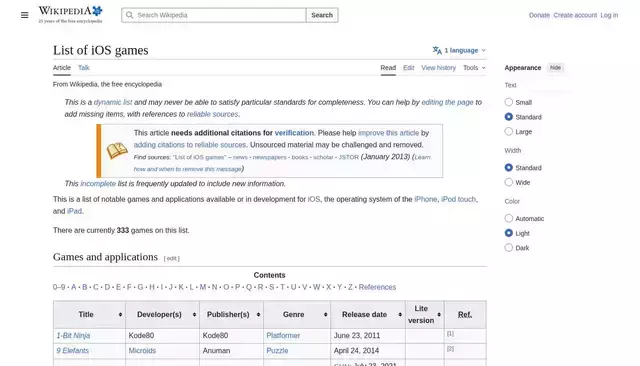The width and height of the screenshot is (640, 366).
Task: Edit the Games and applications section
Action: 171,258
